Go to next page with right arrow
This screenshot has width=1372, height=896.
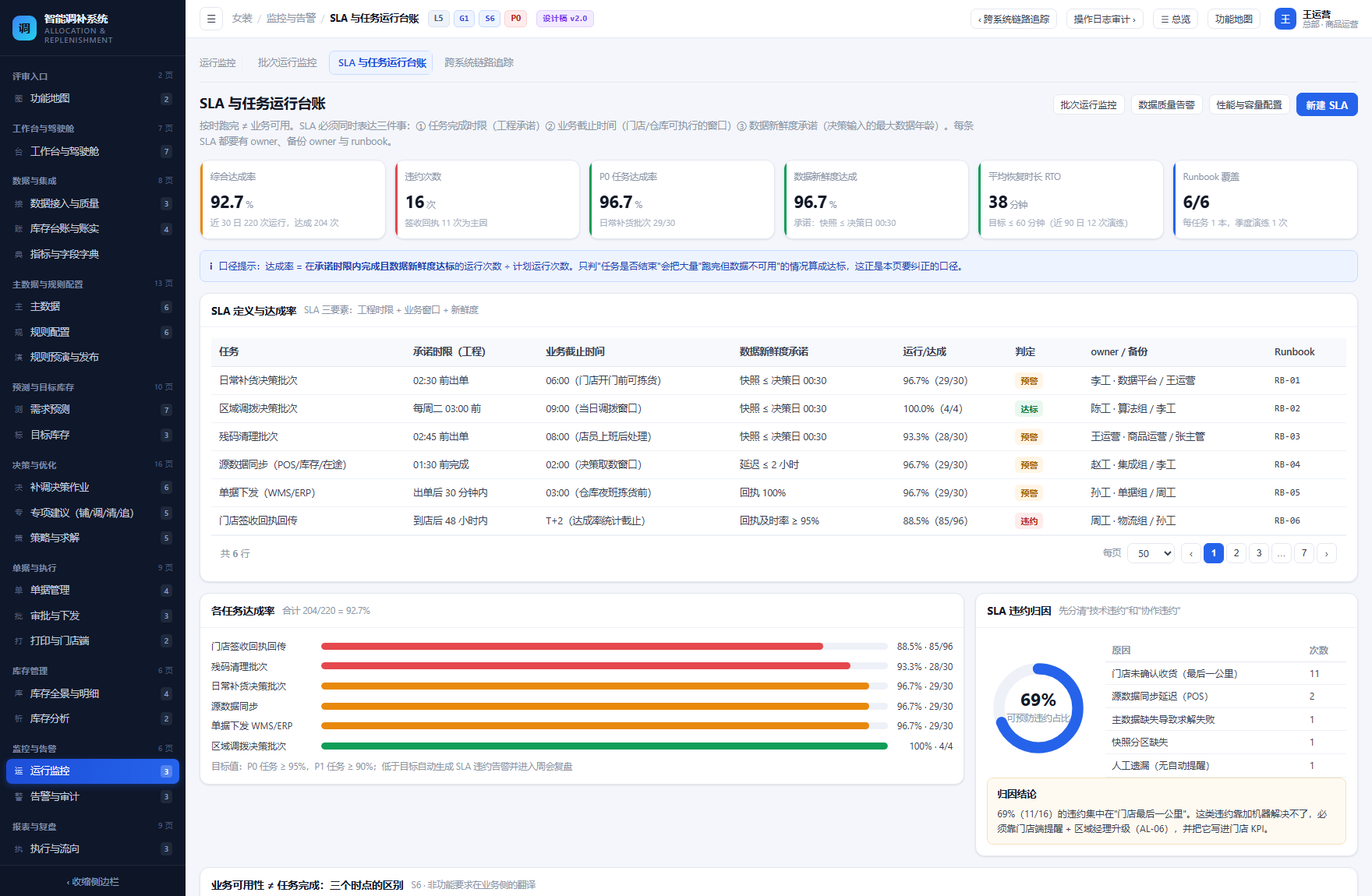click(1327, 553)
